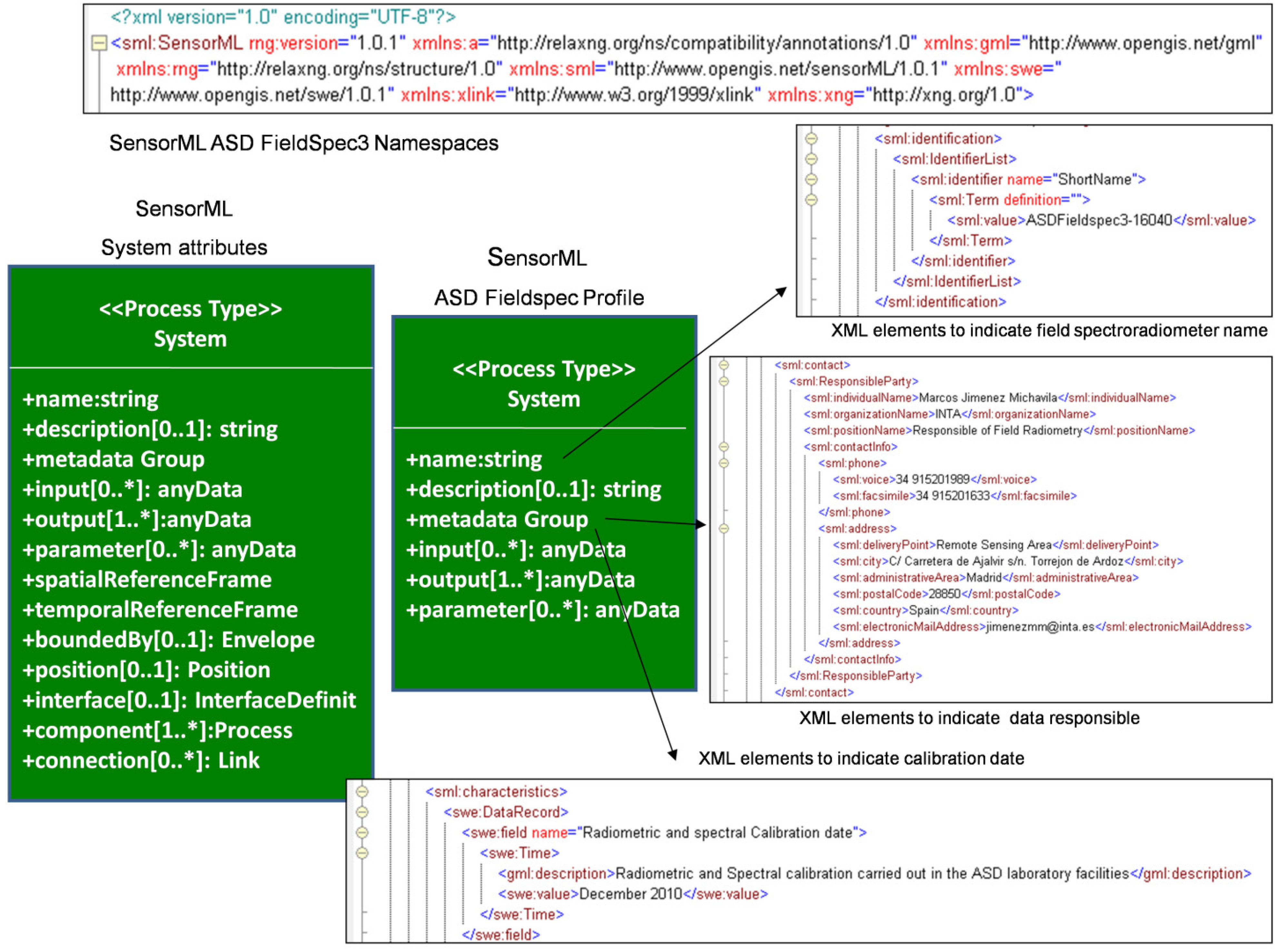Collapse the swe:DataRecord element

[362, 812]
